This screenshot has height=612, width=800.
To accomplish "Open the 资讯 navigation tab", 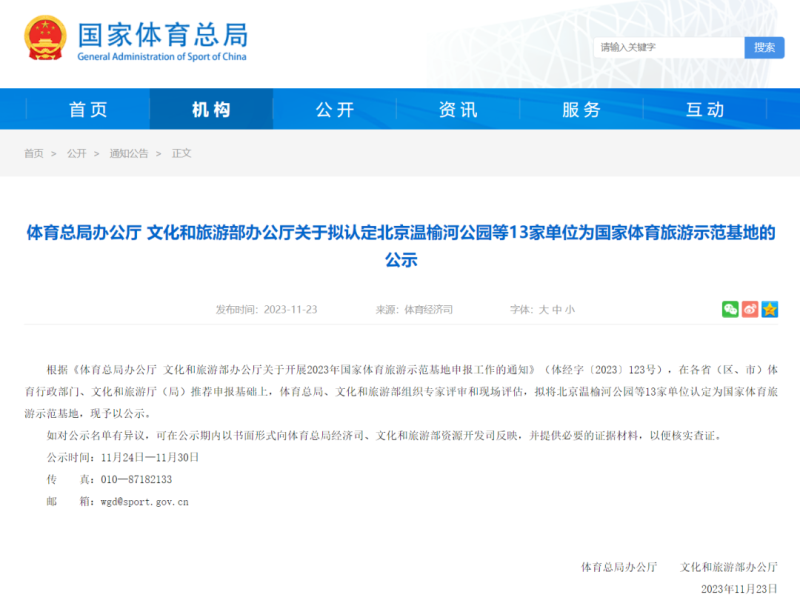I will (x=458, y=110).
